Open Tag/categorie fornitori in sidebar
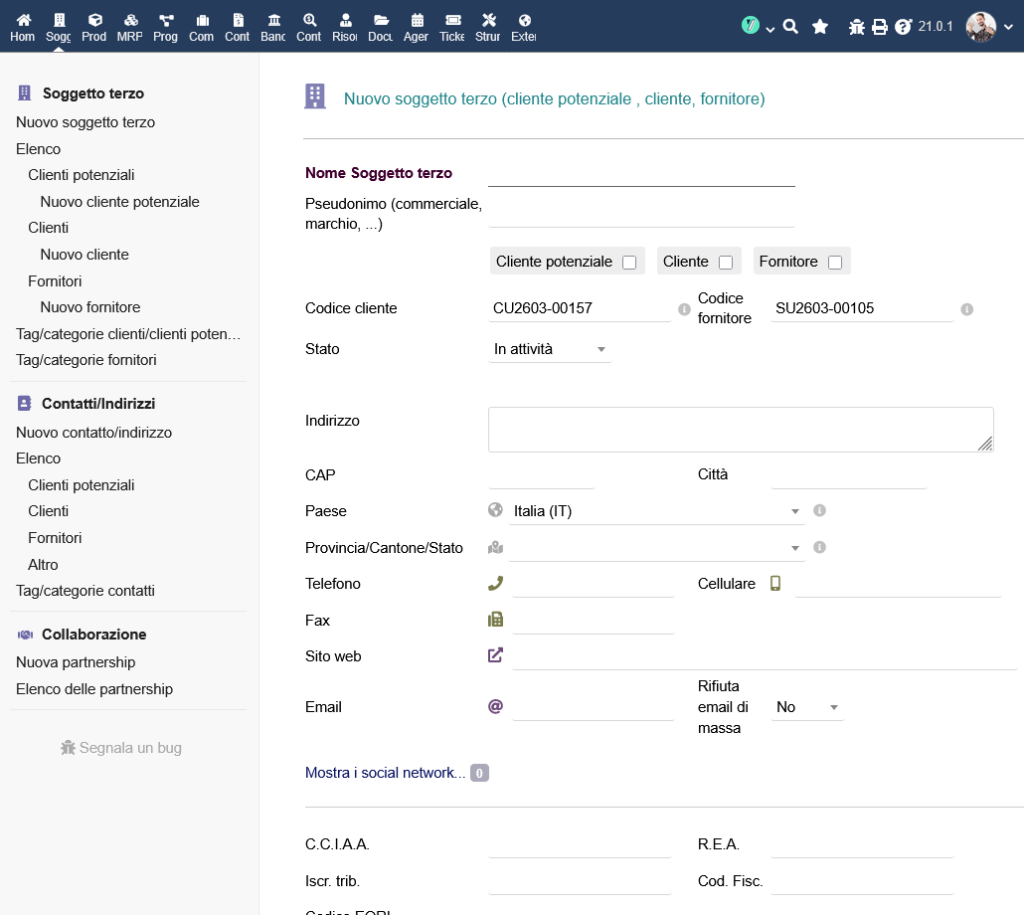Viewport: 1024px width, 915px height. tap(86, 360)
